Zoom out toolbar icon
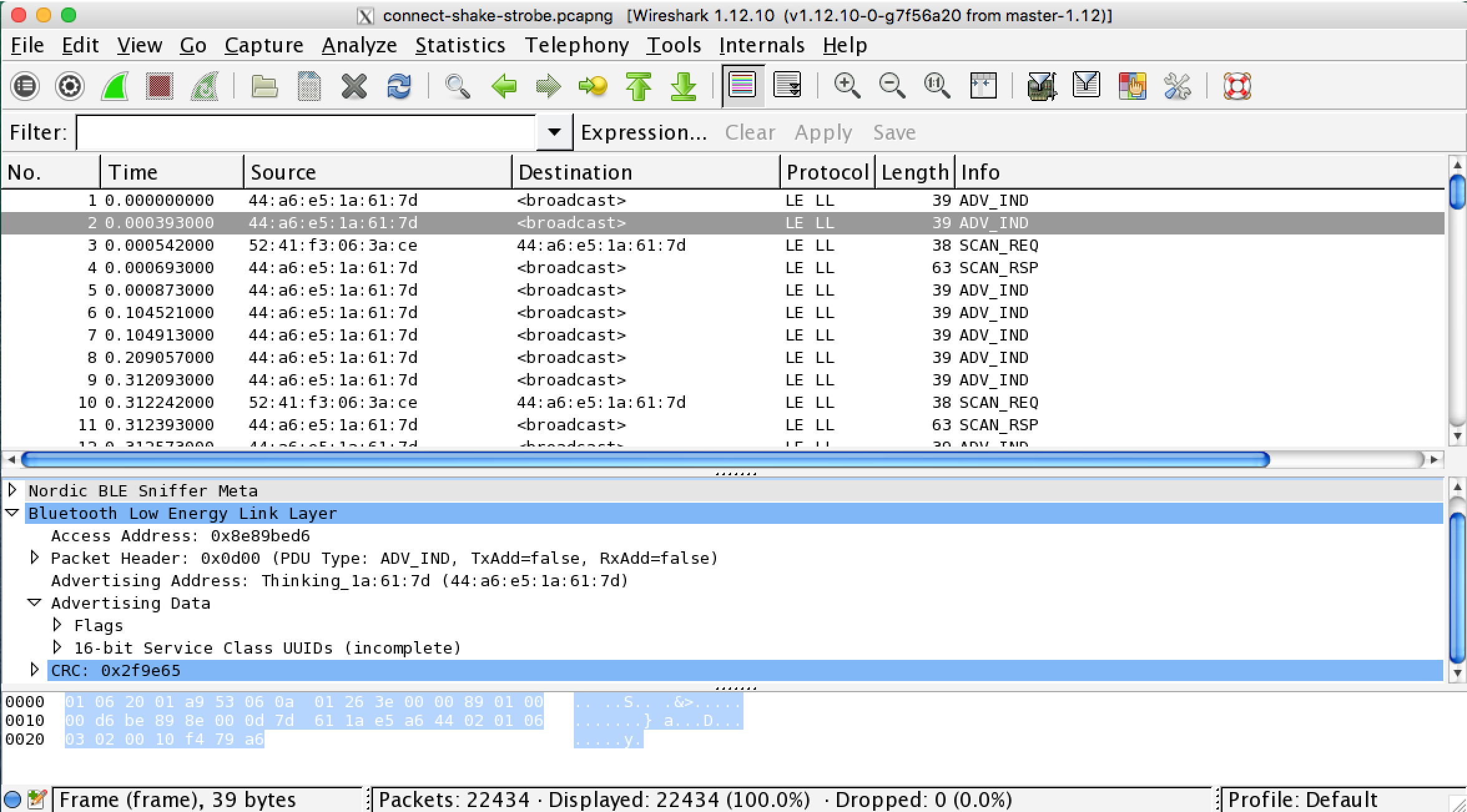This screenshot has width=1467, height=812. [892, 86]
